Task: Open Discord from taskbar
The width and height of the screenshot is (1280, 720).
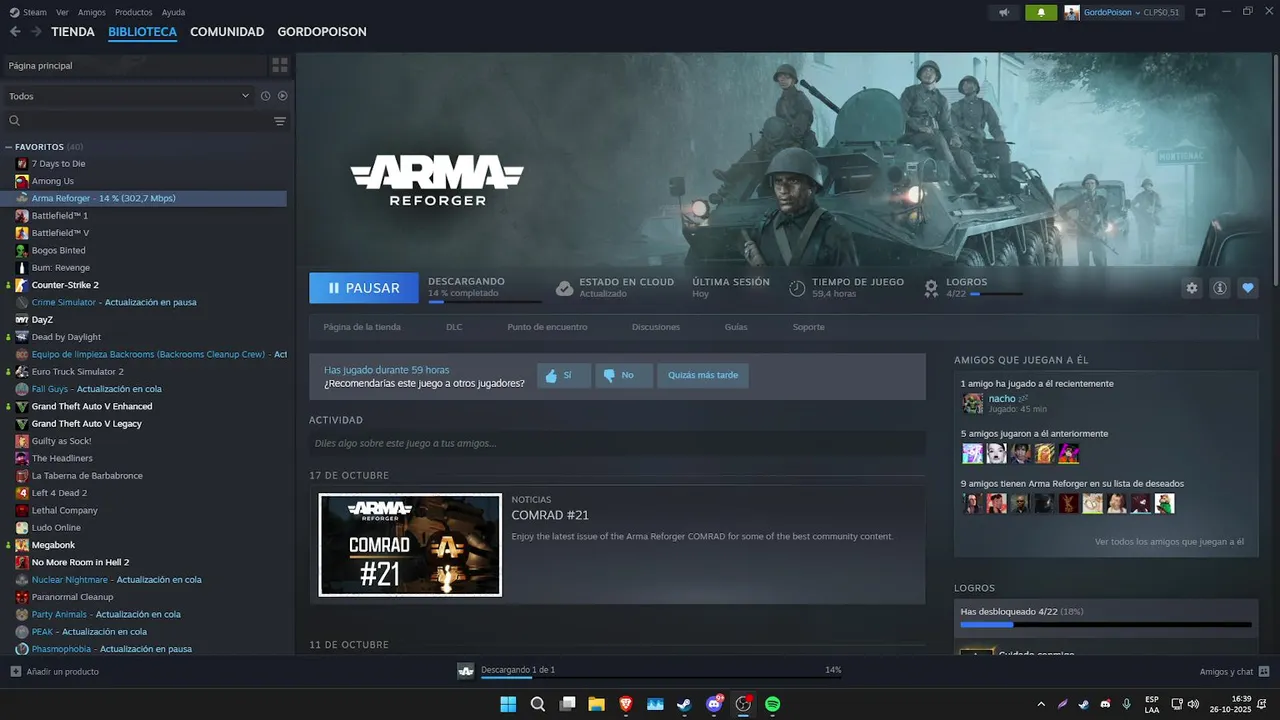Action: (714, 704)
